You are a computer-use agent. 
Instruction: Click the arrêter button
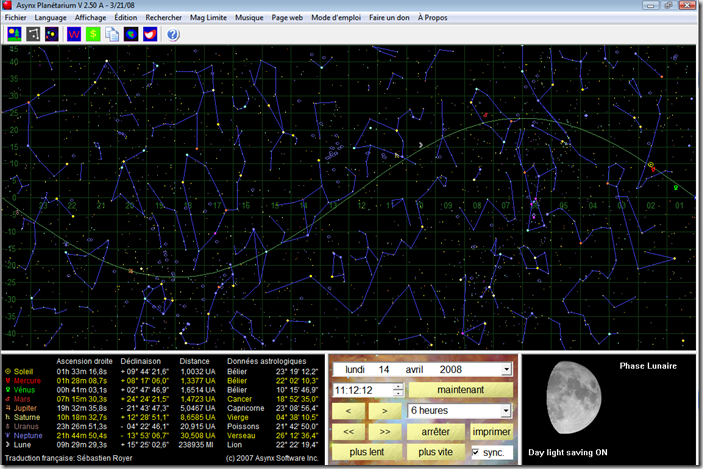click(x=435, y=431)
